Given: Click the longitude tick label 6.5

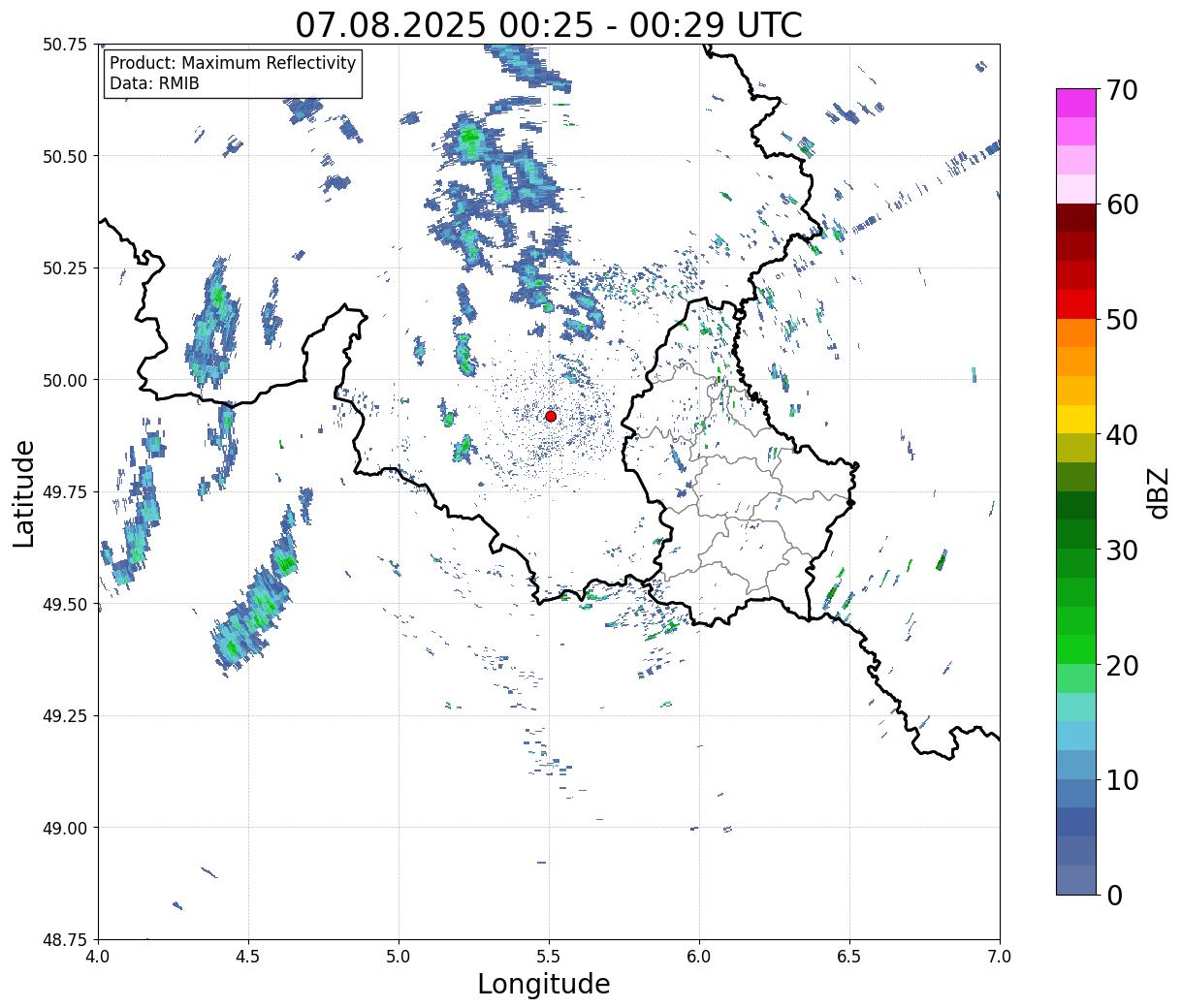Looking at the screenshot, I should click(849, 957).
